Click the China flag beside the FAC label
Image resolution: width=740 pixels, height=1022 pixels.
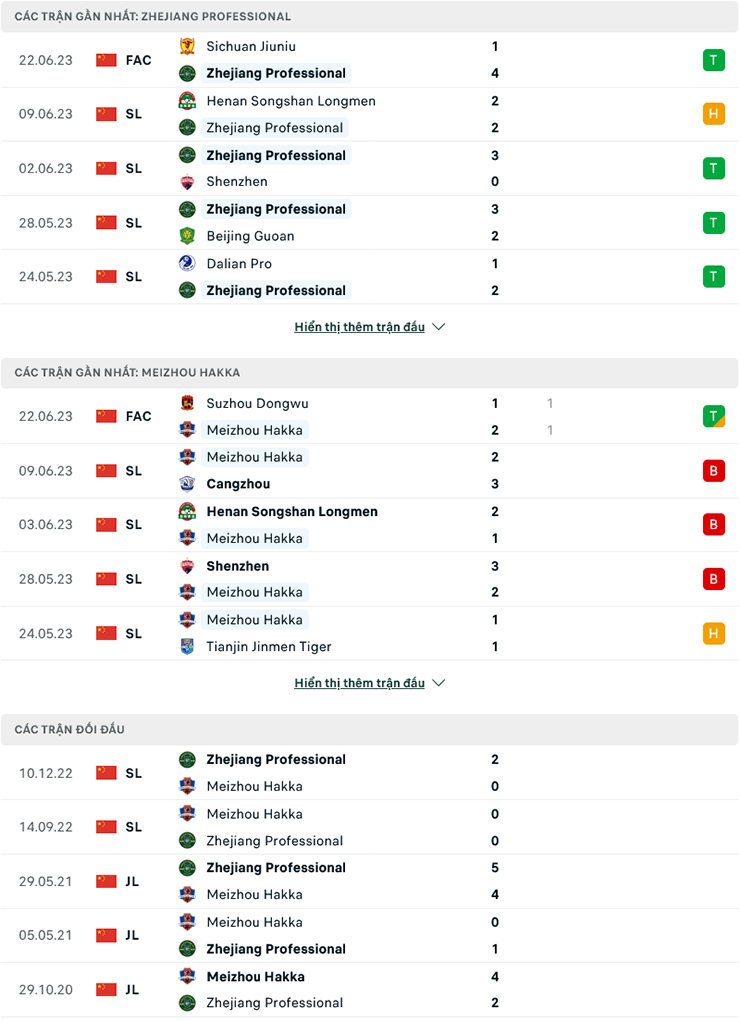tap(106, 59)
